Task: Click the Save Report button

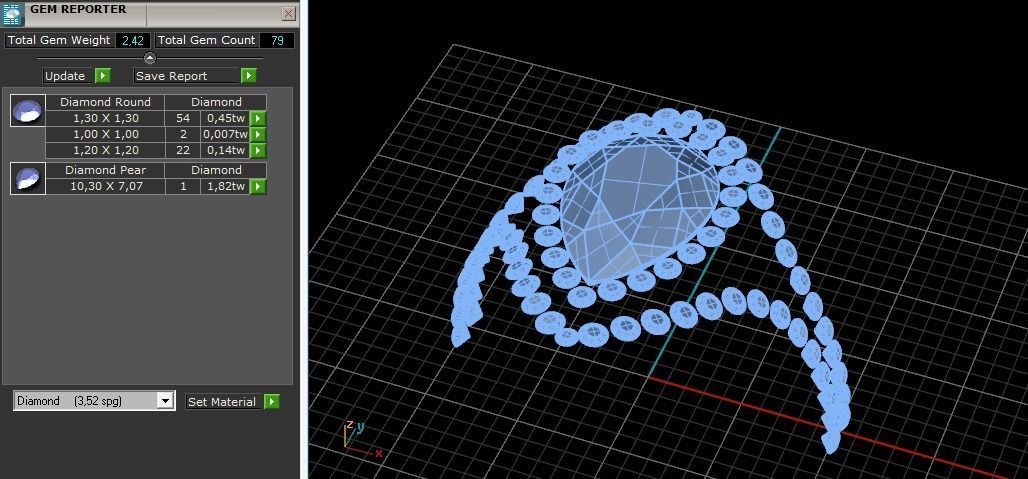Action: pos(186,76)
